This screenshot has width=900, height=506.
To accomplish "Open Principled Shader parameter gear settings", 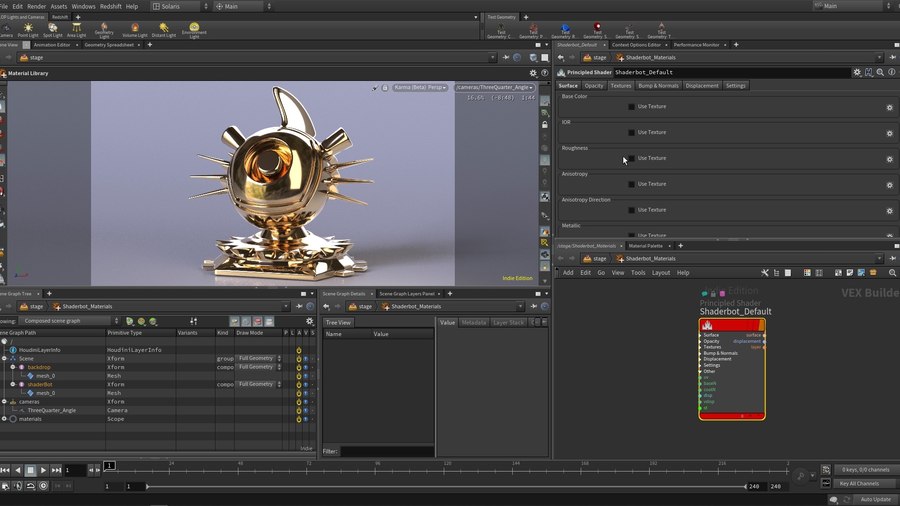I will tap(856, 72).
